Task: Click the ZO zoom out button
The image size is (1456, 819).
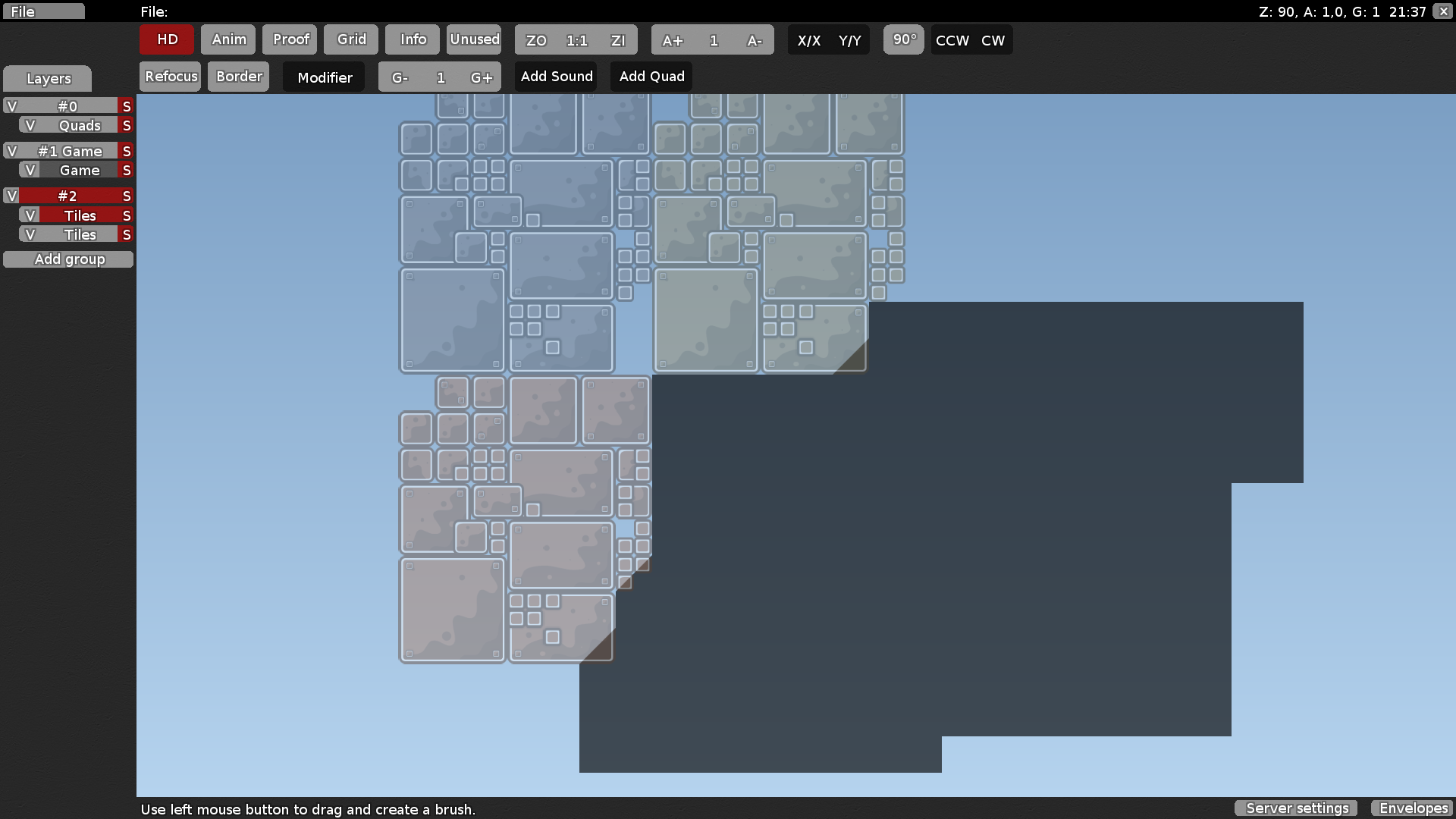Action: click(x=536, y=40)
